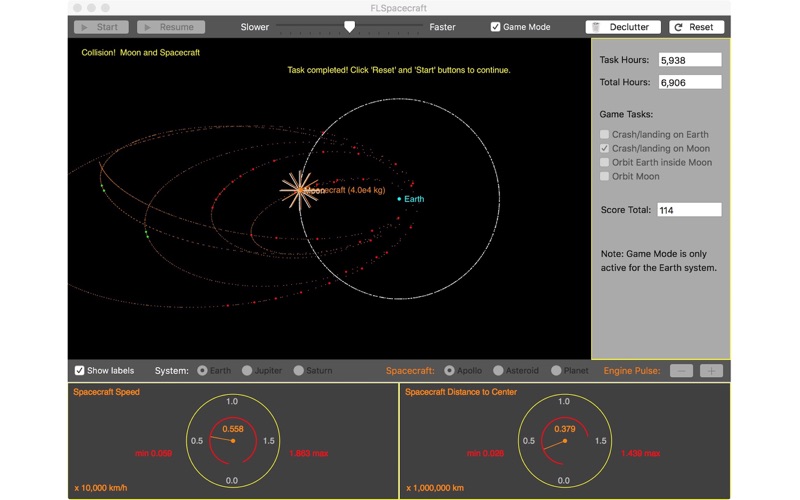Click the Start play button
Viewport: 800px width, 500px height.
(101, 27)
